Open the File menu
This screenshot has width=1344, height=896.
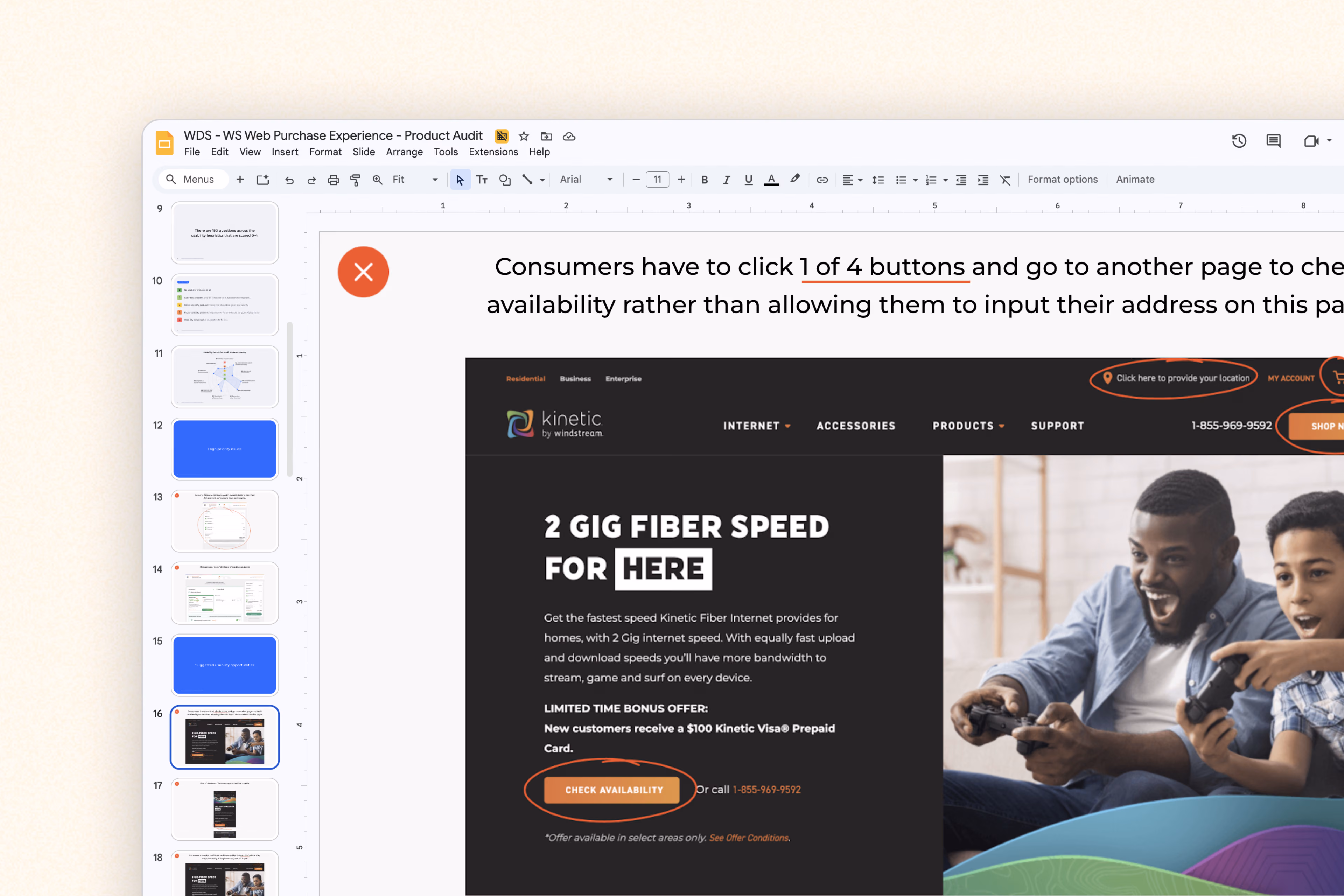(x=192, y=152)
